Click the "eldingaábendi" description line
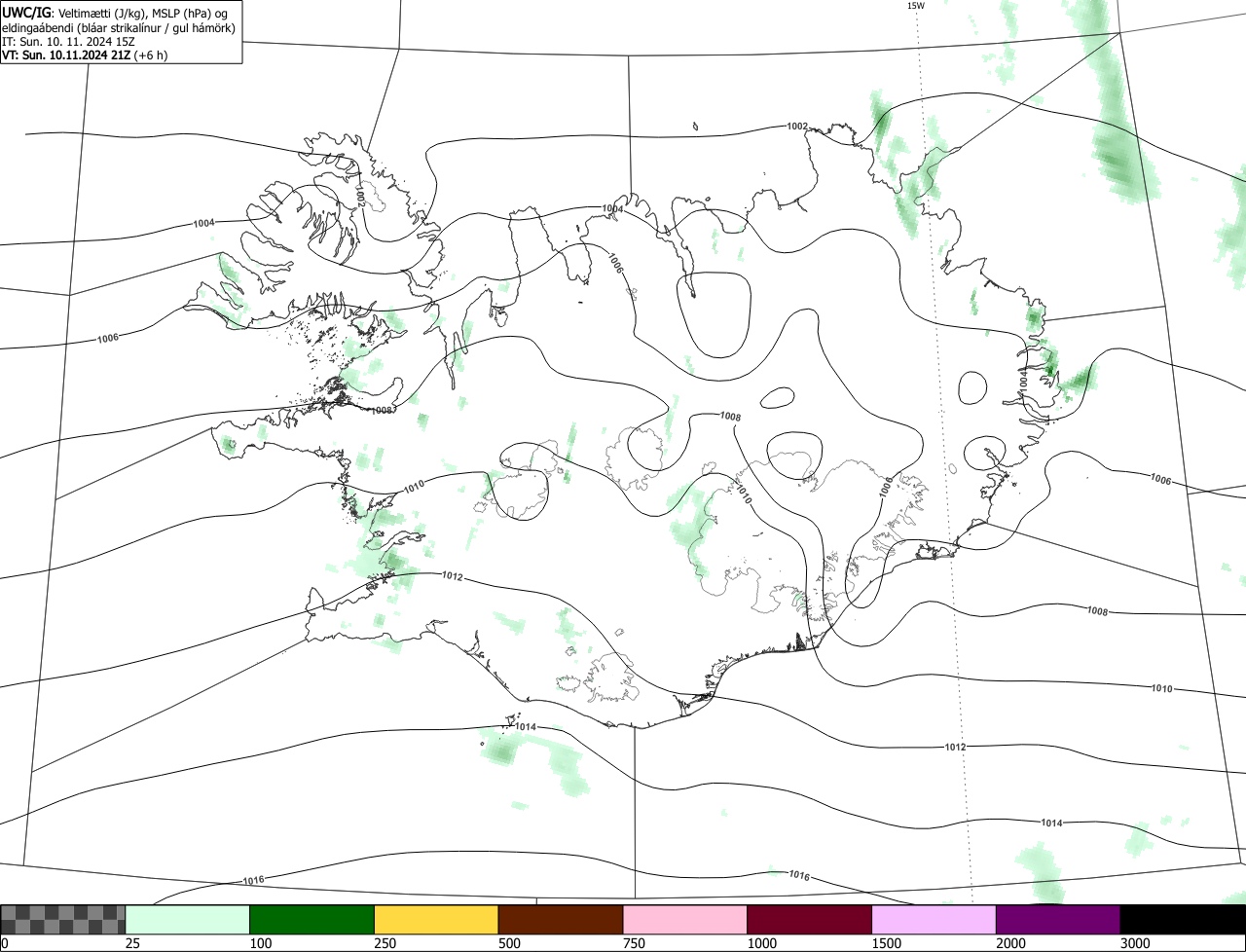 (119, 27)
